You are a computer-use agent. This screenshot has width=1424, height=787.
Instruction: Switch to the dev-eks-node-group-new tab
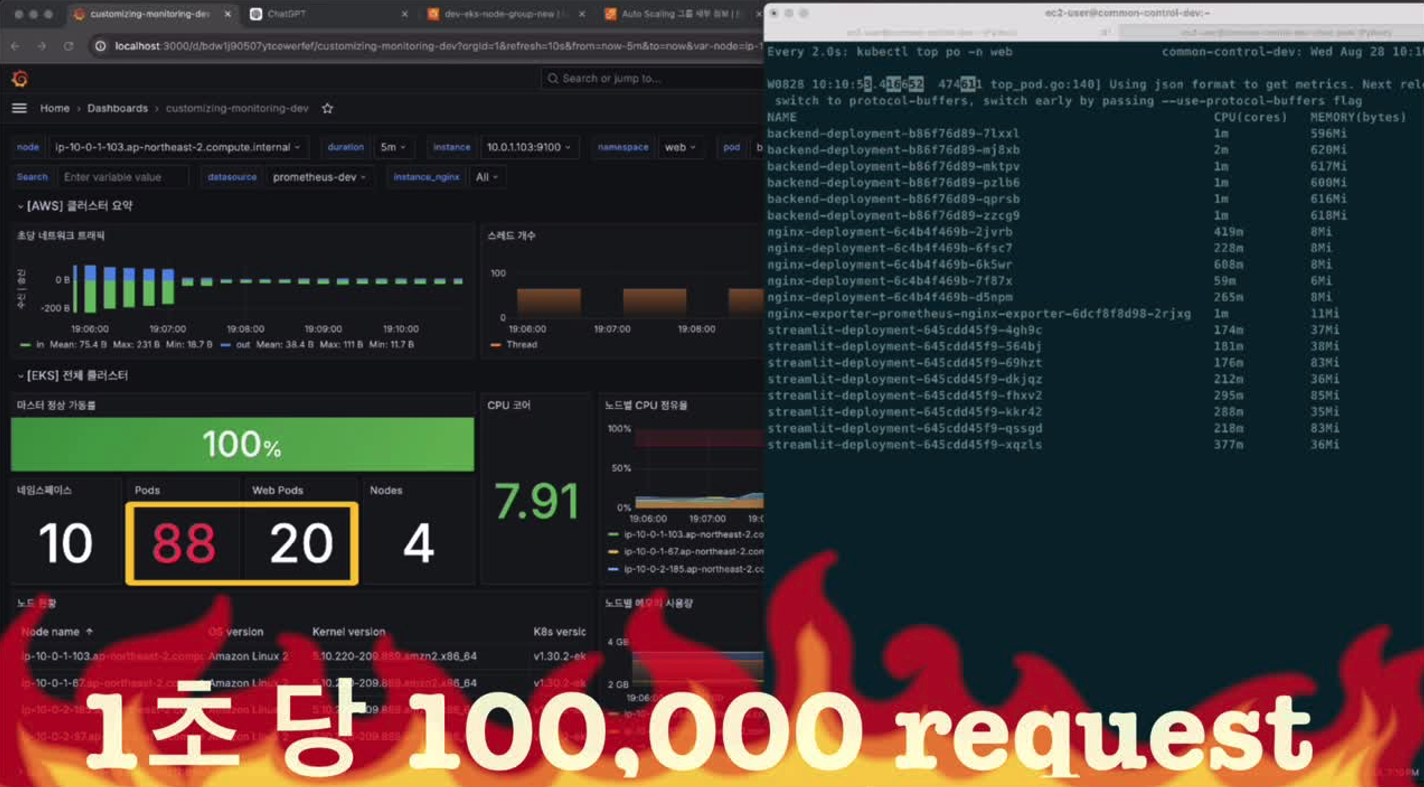pos(505,14)
